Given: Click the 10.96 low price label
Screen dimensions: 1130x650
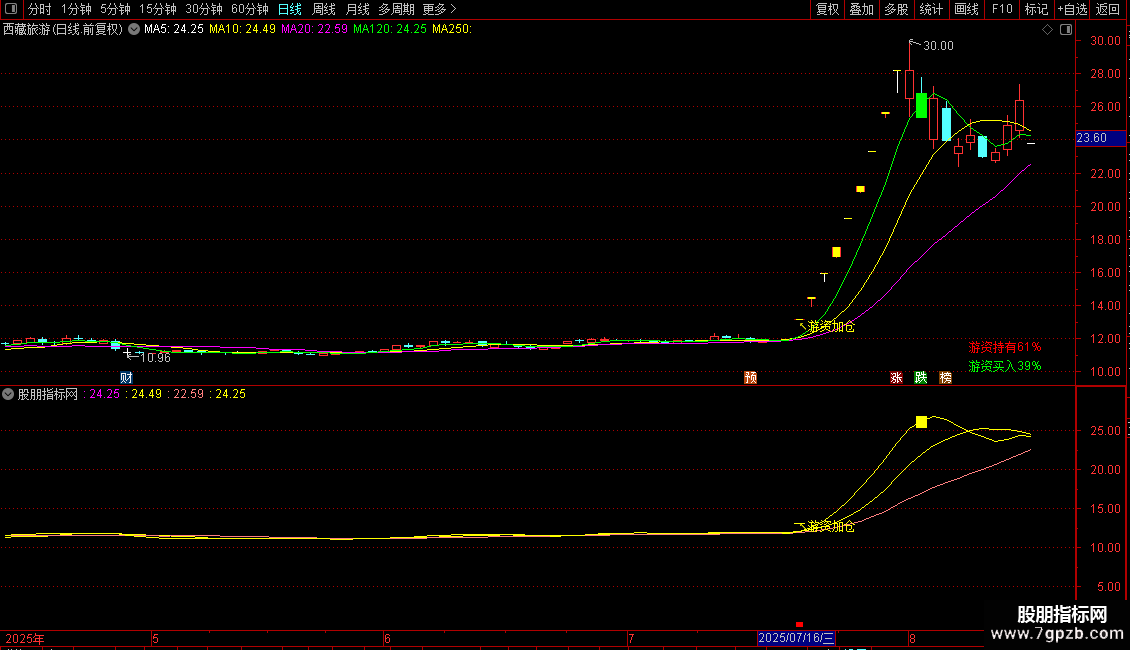Looking at the screenshot, I should pyautogui.click(x=155, y=358).
